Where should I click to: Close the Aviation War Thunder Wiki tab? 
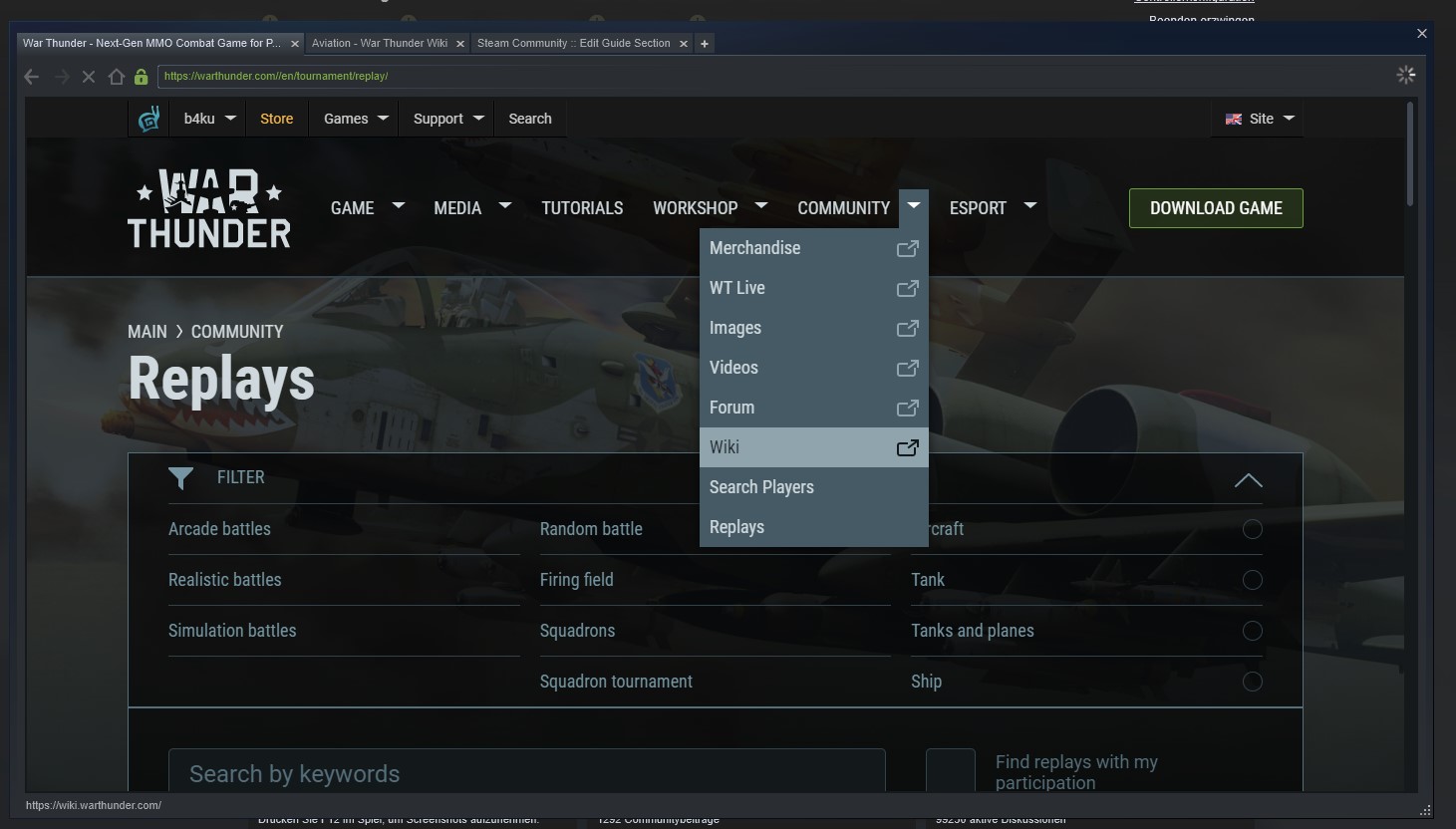tap(460, 44)
